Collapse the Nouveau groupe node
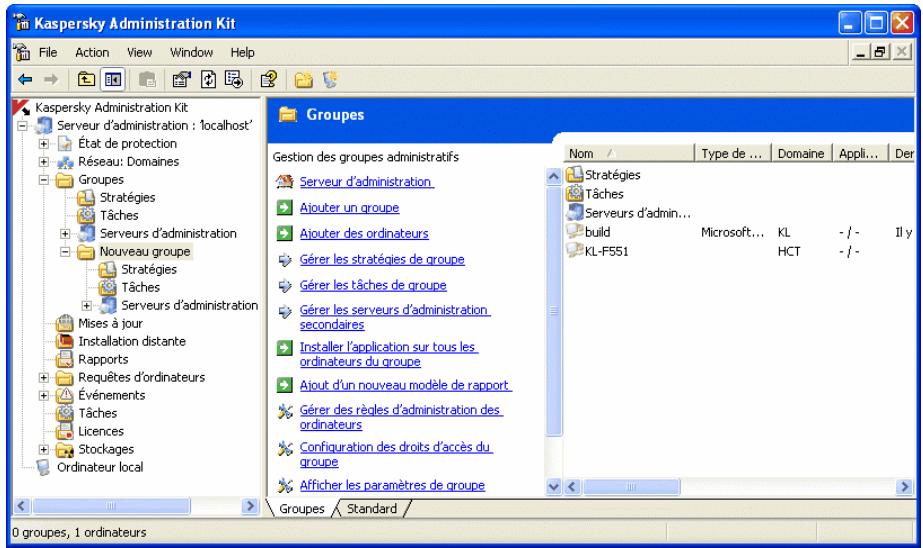Image resolution: width=923 pixels, height=548 pixels. click(x=65, y=252)
